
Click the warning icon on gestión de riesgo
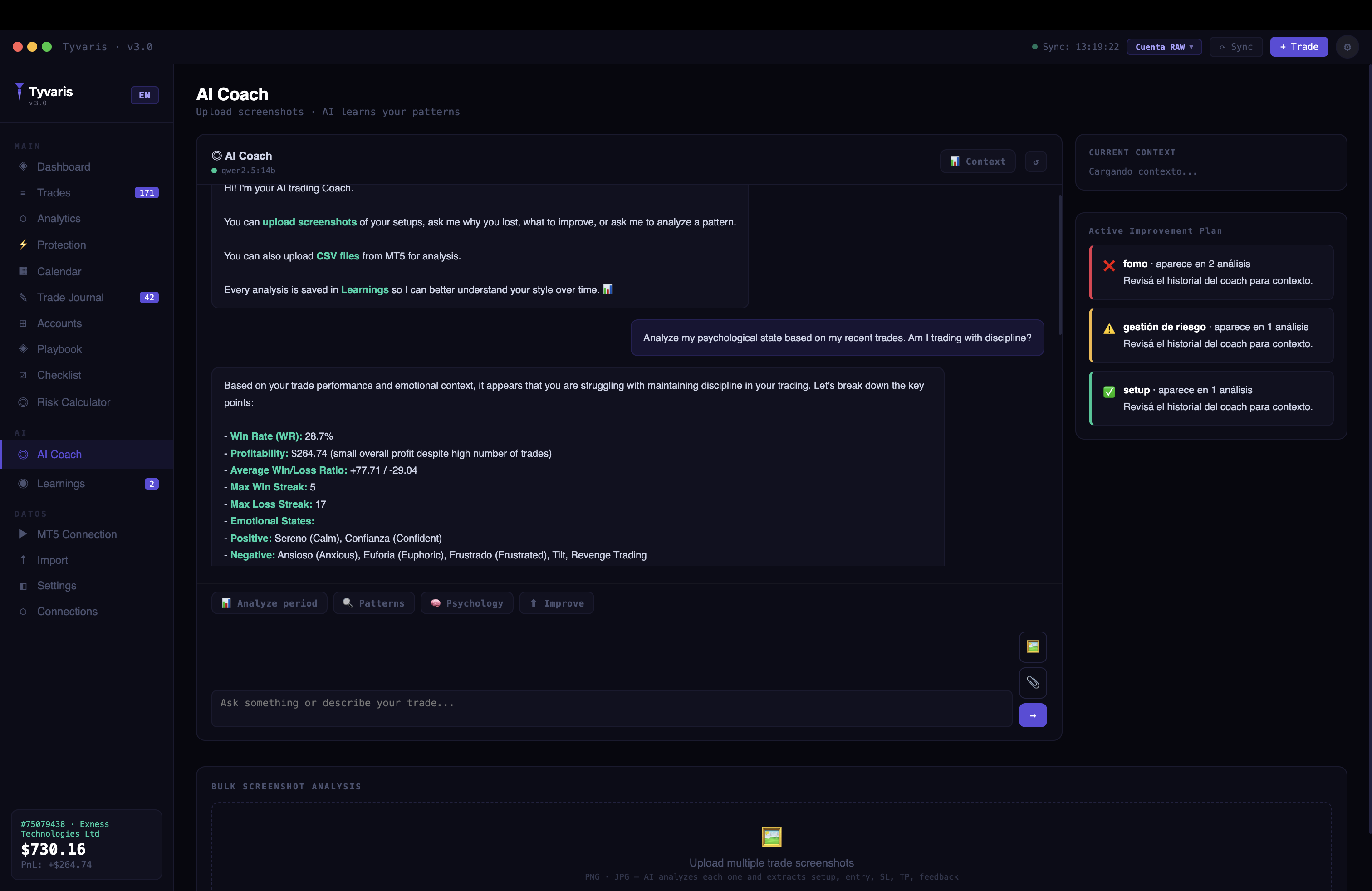point(1109,328)
